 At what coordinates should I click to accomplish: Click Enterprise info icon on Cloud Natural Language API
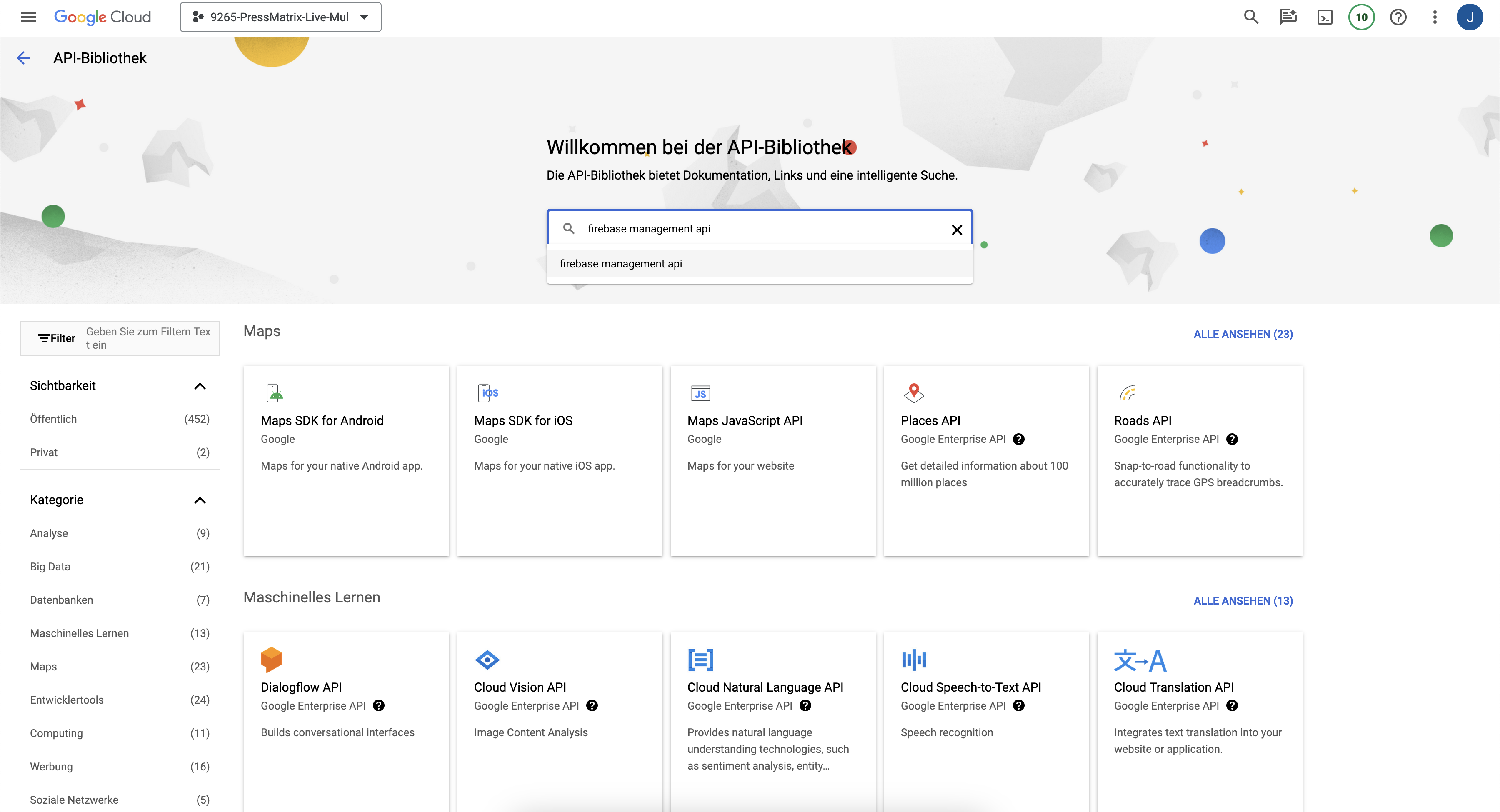coord(805,705)
